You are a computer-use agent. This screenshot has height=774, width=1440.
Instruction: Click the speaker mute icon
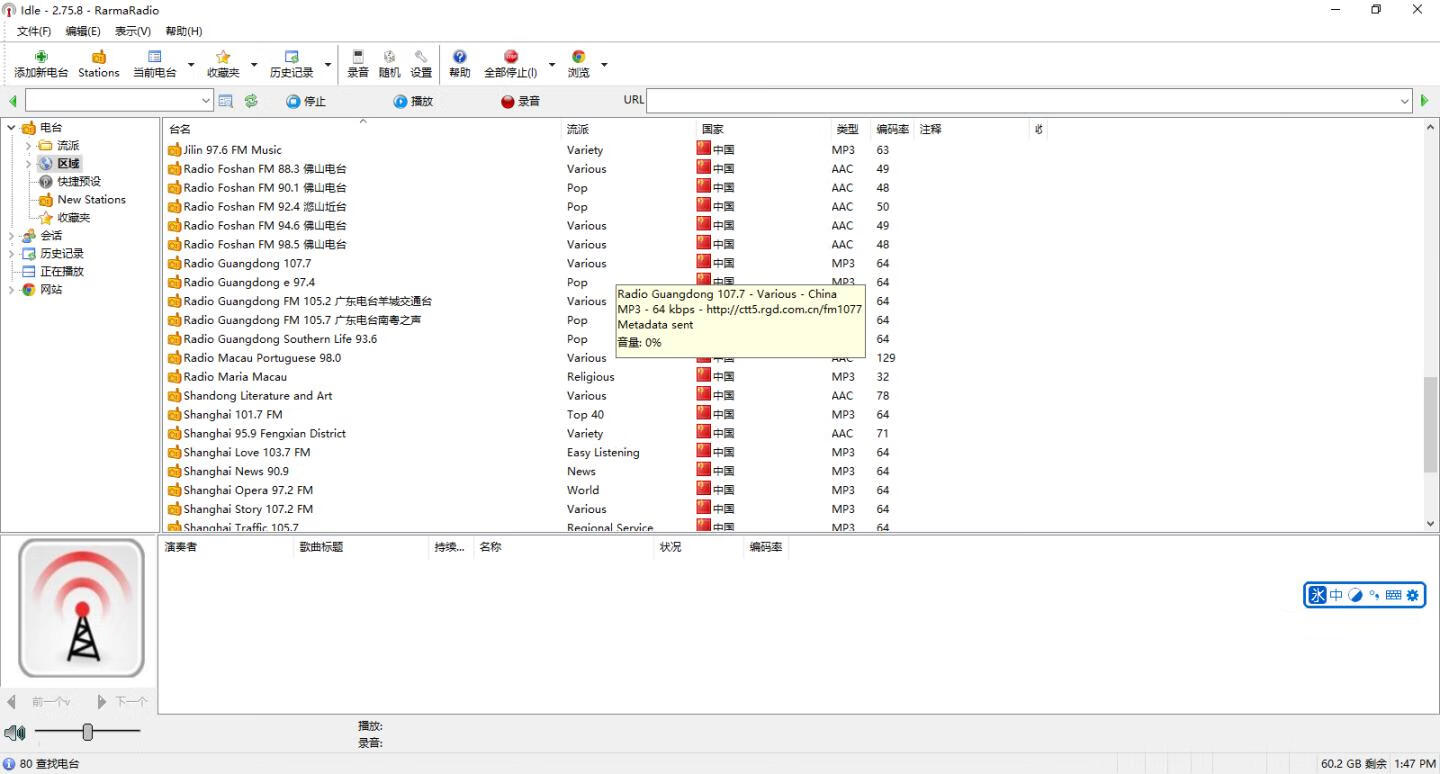pos(14,733)
